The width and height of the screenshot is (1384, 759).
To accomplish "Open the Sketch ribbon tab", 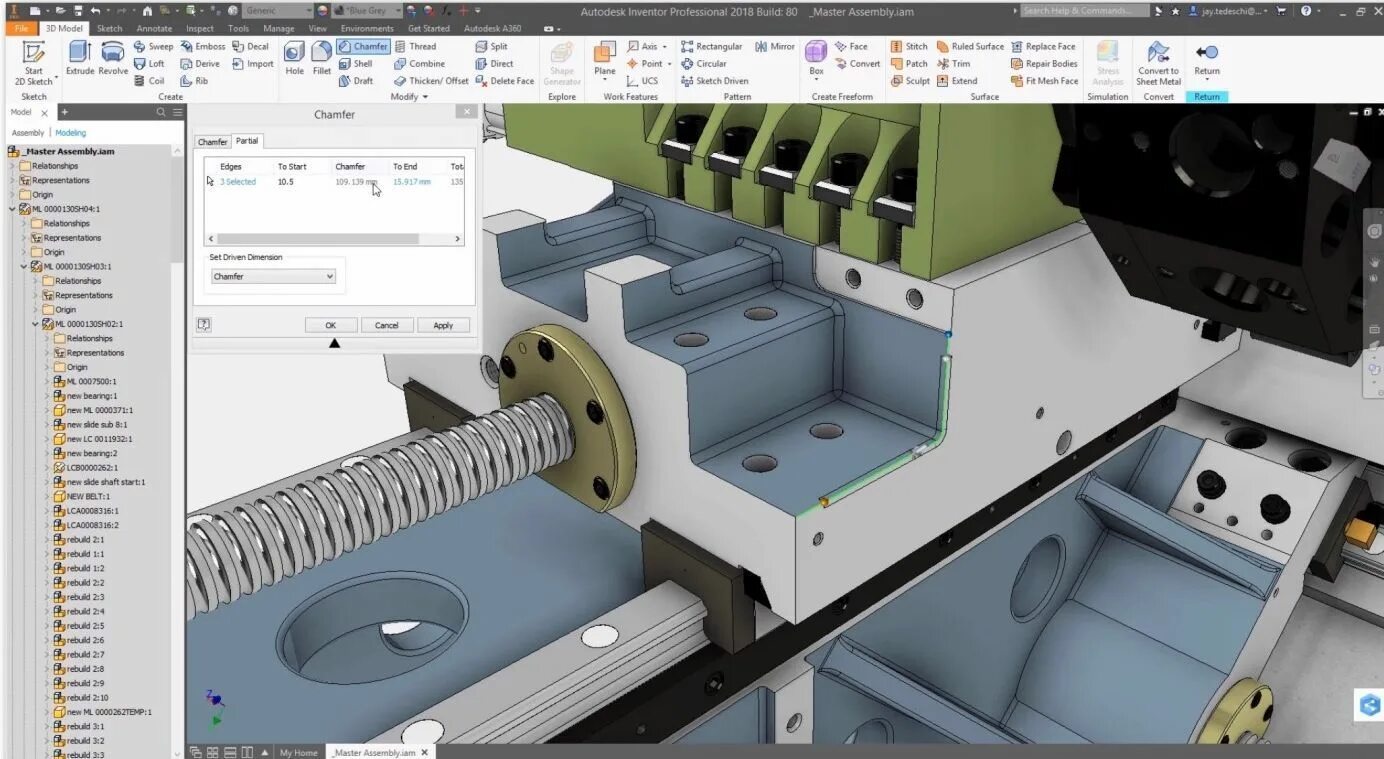I will point(109,28).
